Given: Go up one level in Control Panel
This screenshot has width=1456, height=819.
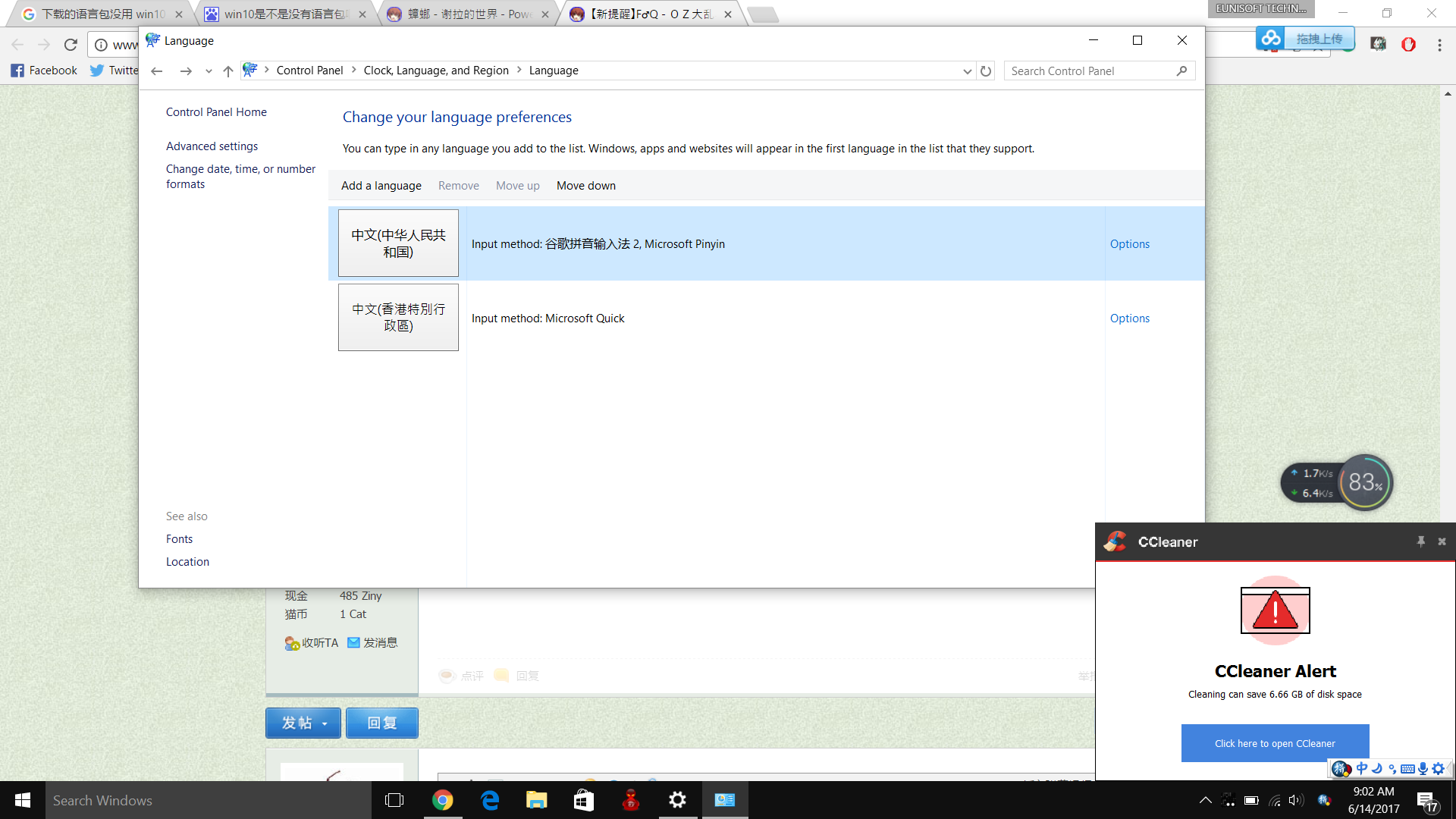Looking at the screenshot, I should point(228,71).
